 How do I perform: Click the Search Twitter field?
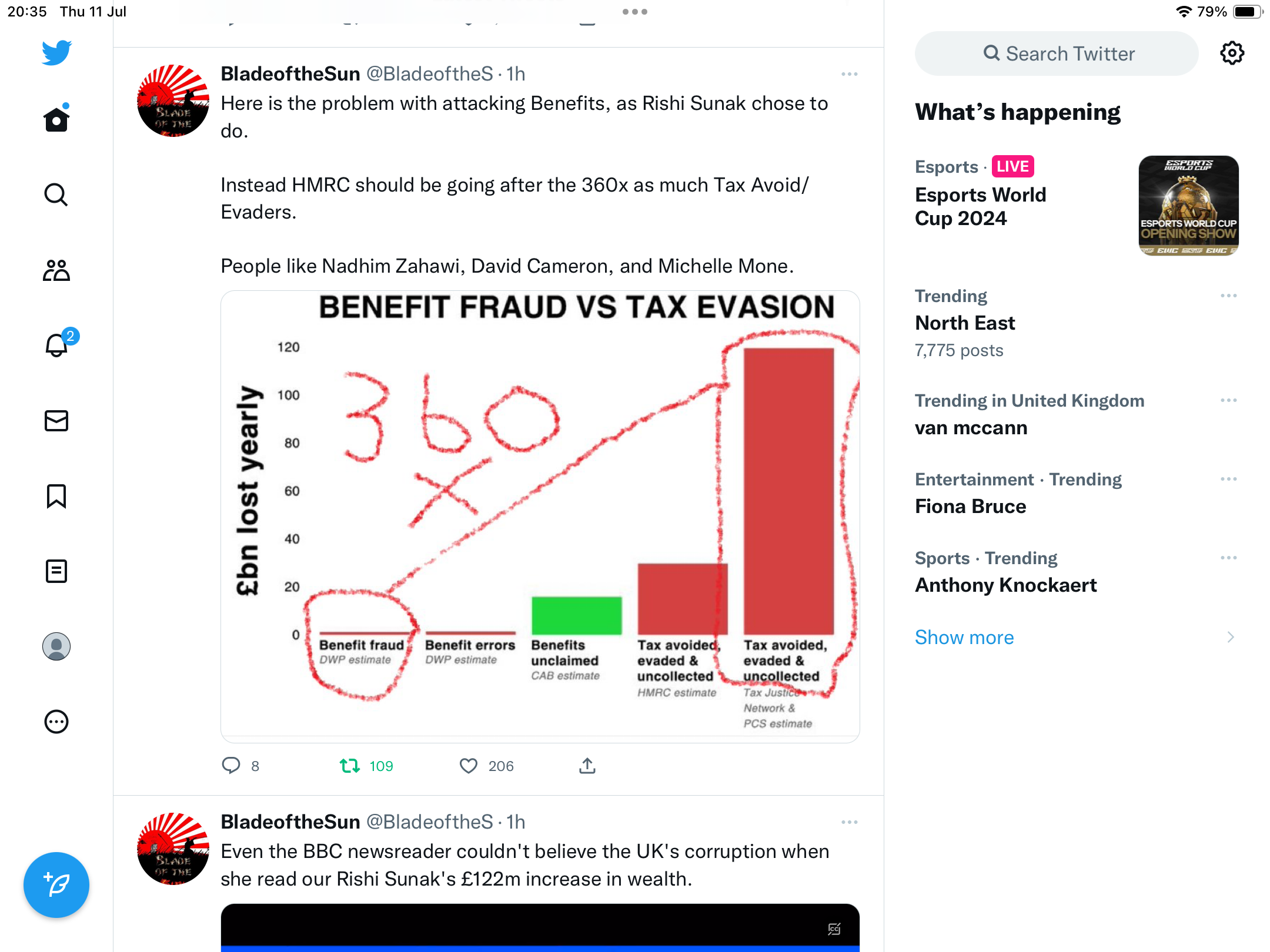pos(1057,53)
